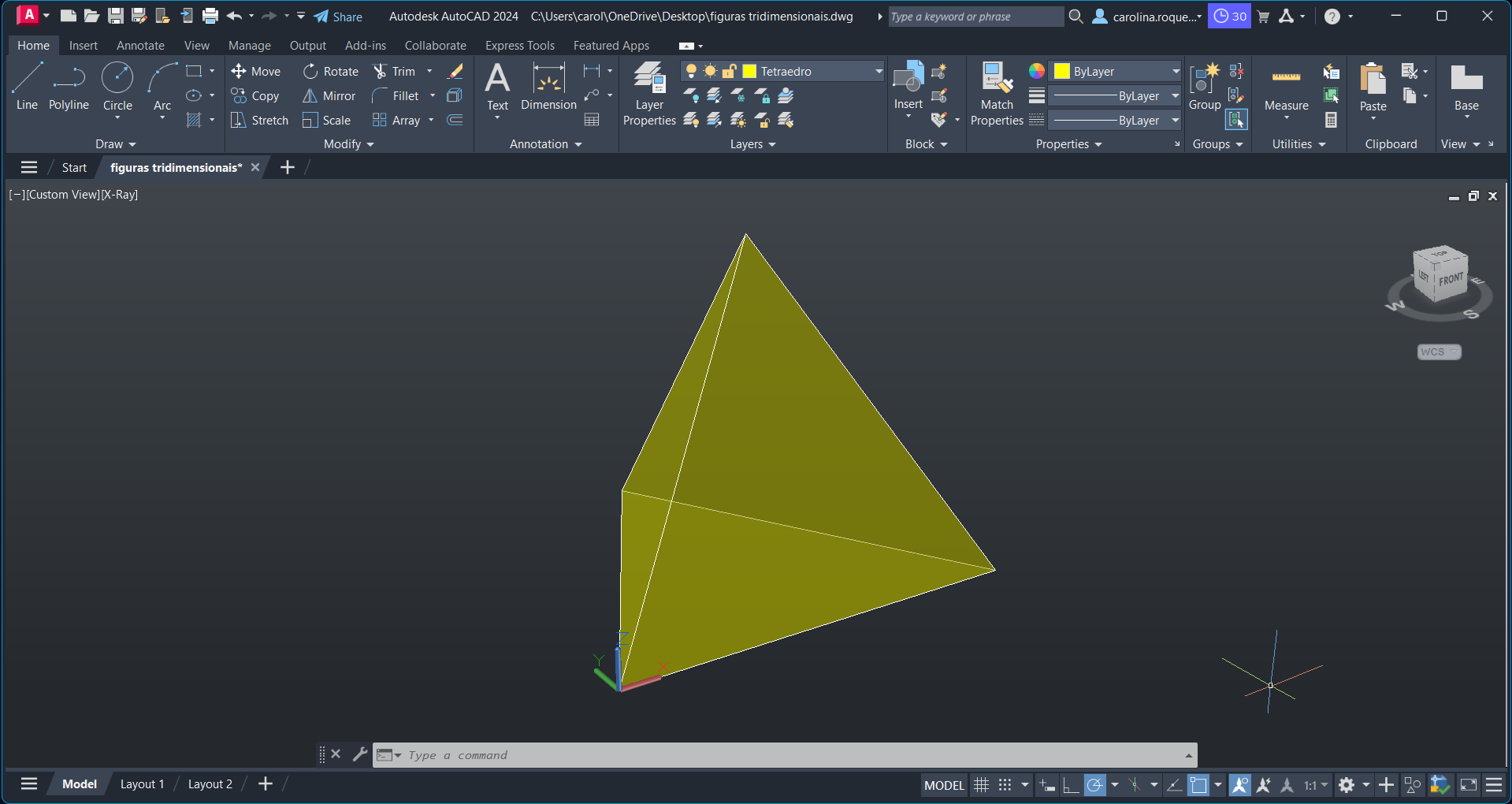The height and width of the screenshot is (804, 1512).
Task: Switch to Layout 1 tab
Action: click(142, 784)
